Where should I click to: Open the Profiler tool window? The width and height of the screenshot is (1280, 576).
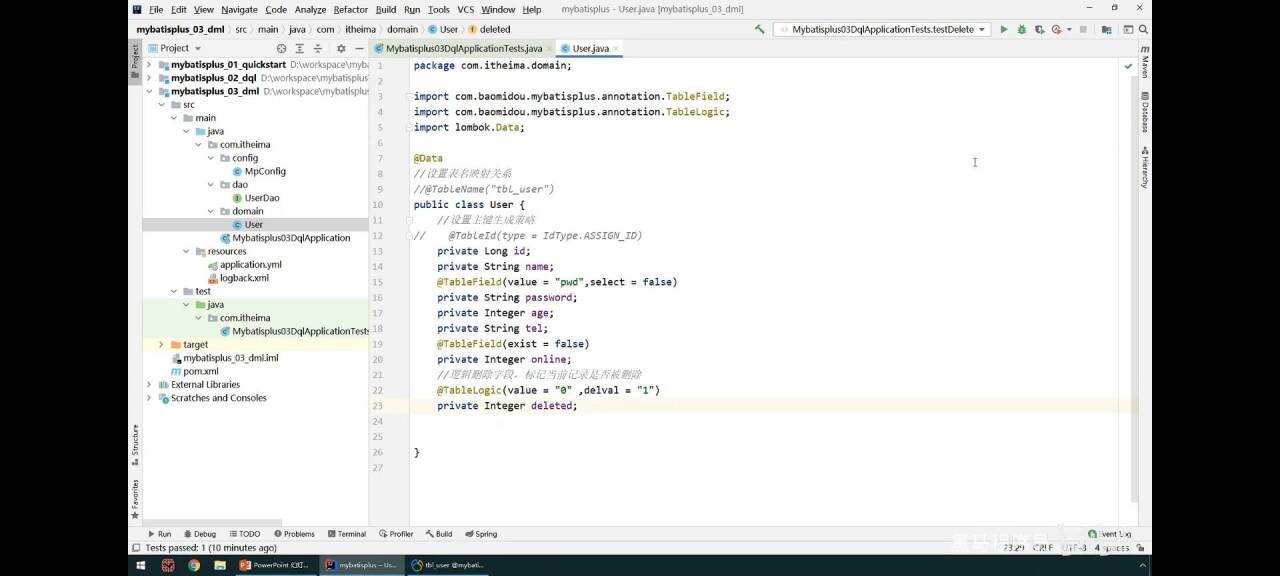point(396,534)
